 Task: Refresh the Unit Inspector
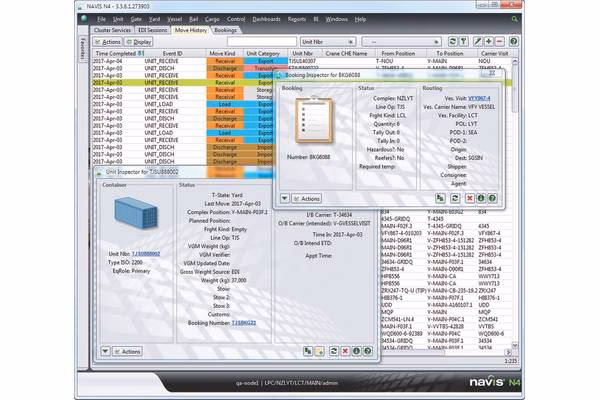(334, 351)
